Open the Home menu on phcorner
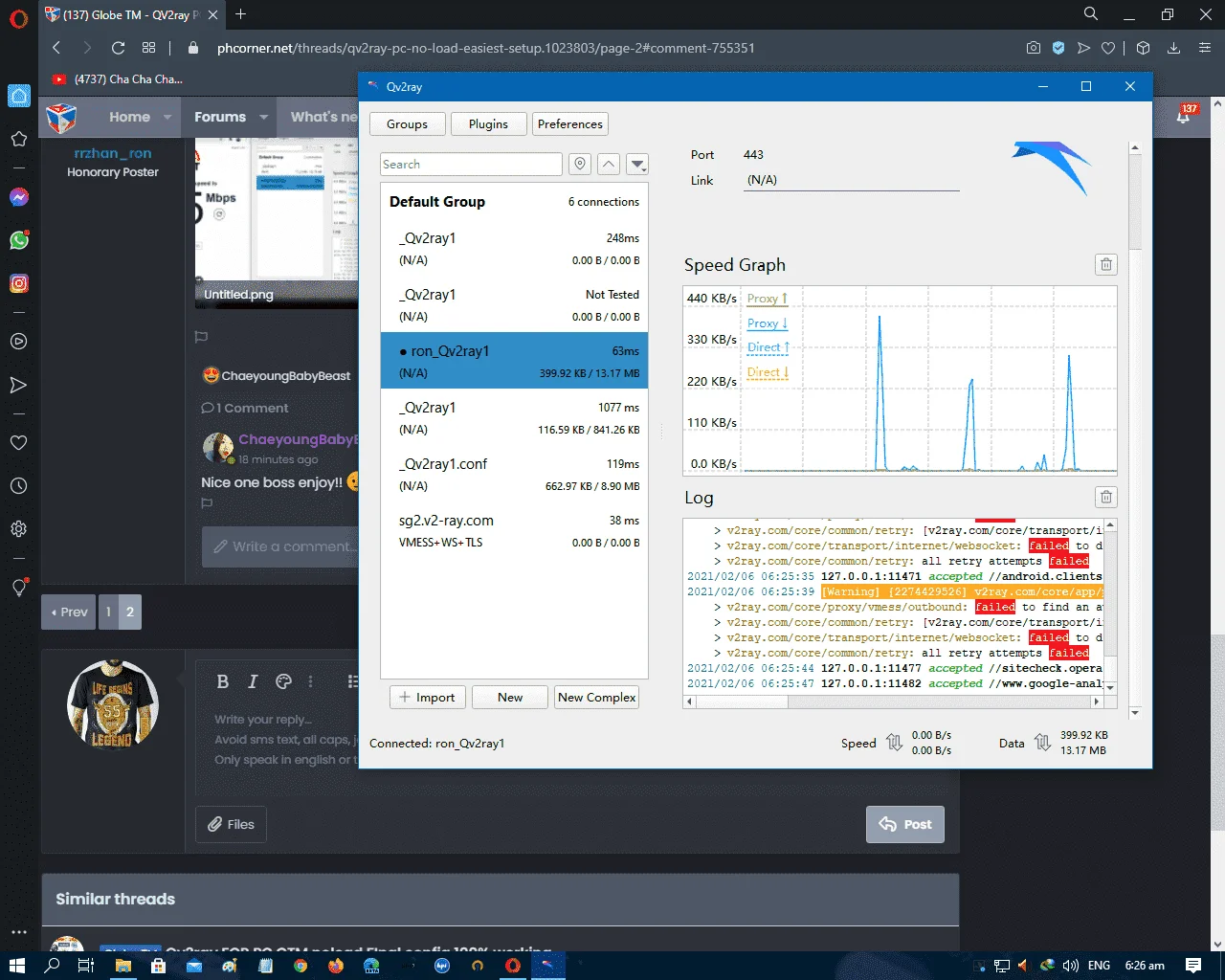The height and width of the screenshot is (980, 1225). click(129, 117)
